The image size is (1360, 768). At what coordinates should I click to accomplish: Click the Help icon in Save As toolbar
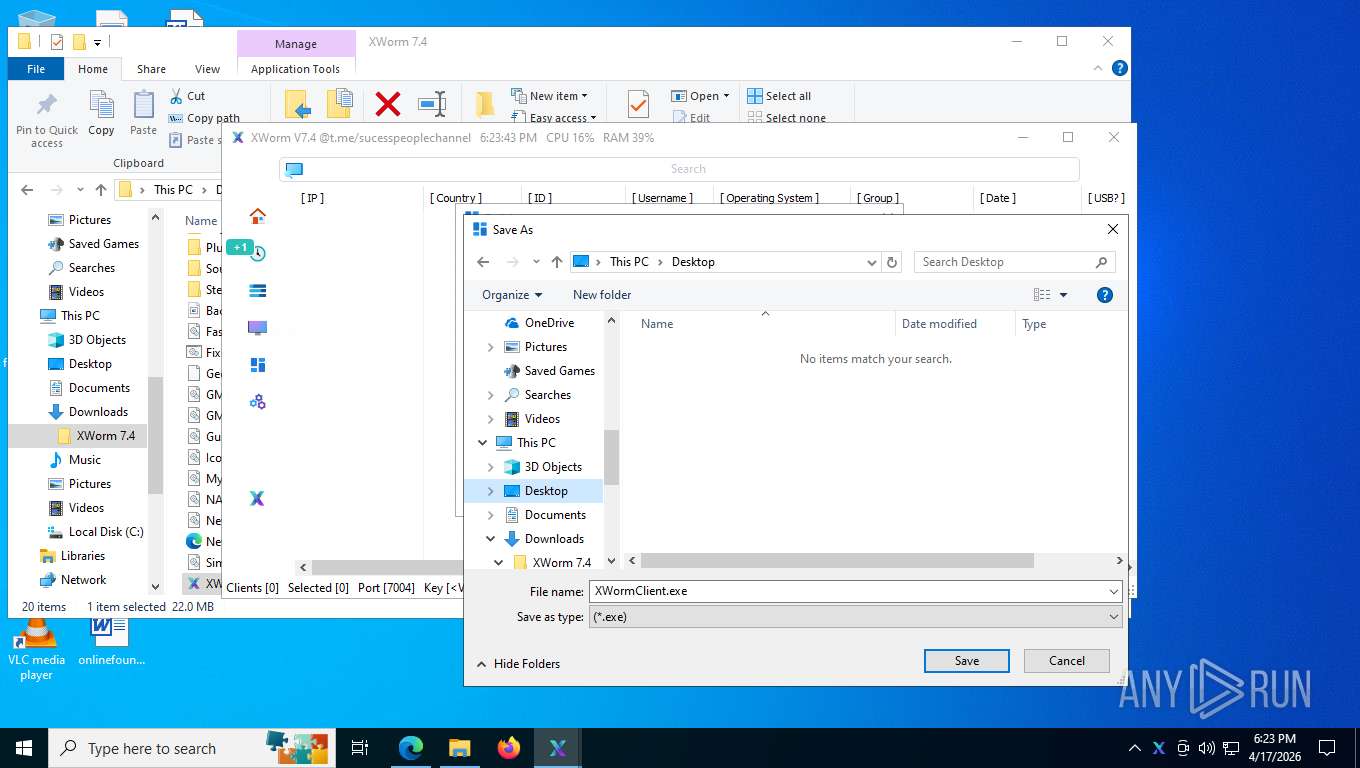coord(1105,295)
